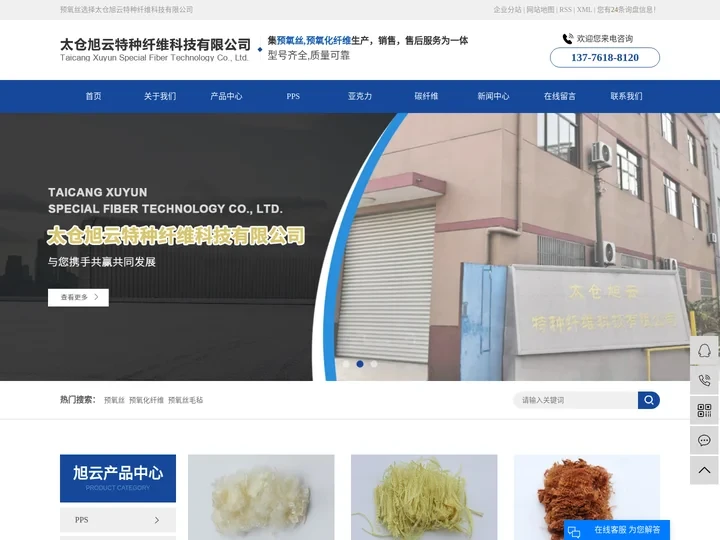
Task: Open the 联系我们 navigation item
Action: [626, 96]
